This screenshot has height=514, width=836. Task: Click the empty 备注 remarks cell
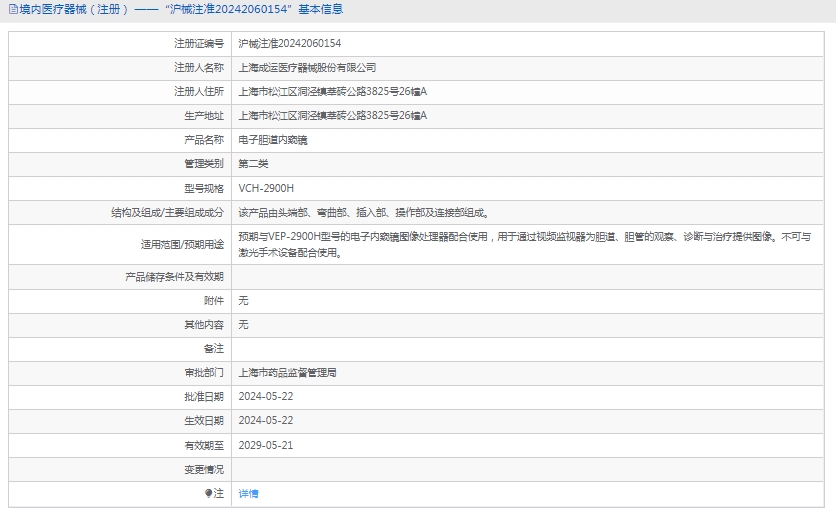(530, 348)
